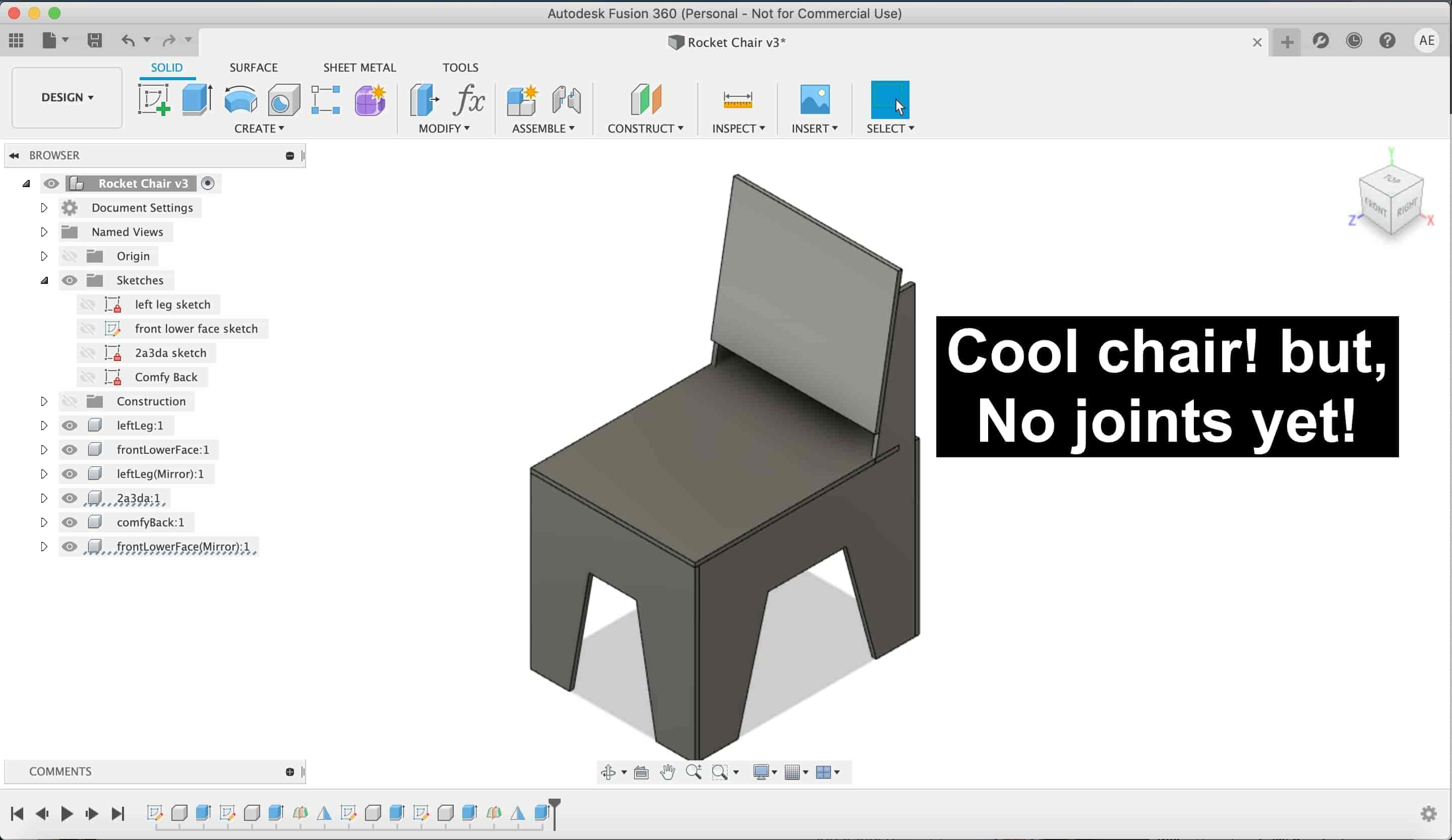The image size is (1452, 840).
Task: Switch to the SURFACE tab
Action: click(254, 68)
